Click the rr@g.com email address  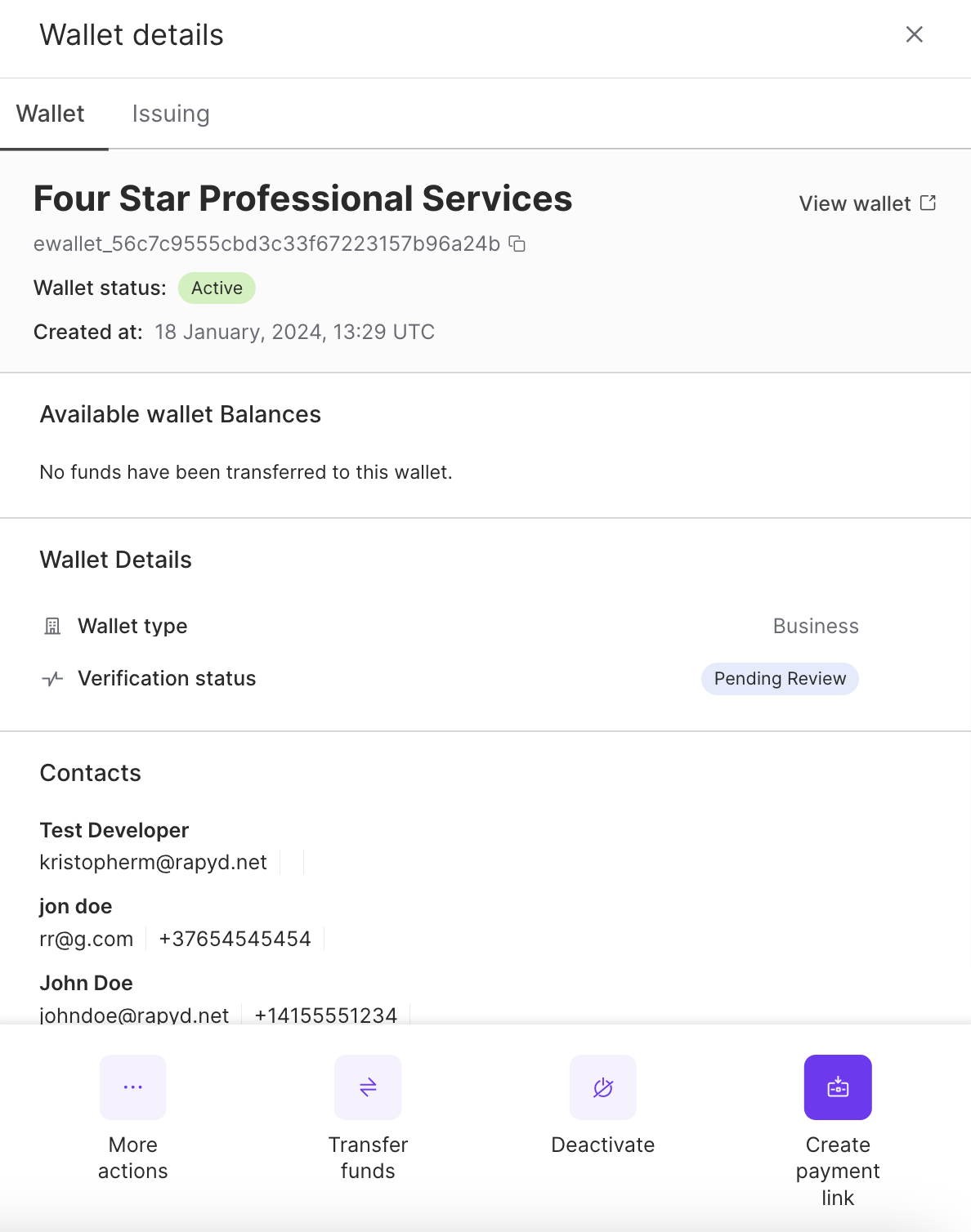[87, 940]
